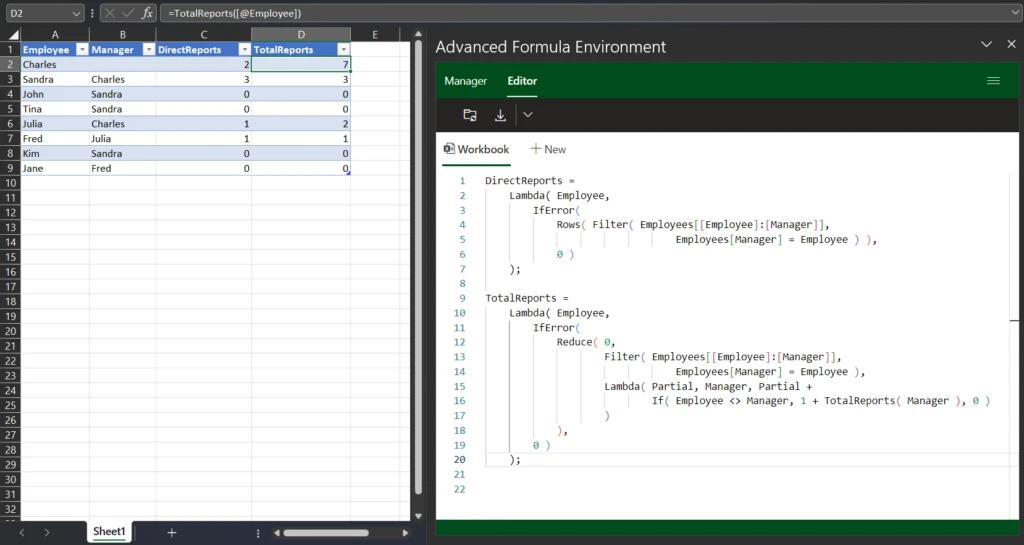Image resolution: width=1024 pixels, height=545 pixels.
Task: Switch to the Manager tab
Action: tap(465, 81)
